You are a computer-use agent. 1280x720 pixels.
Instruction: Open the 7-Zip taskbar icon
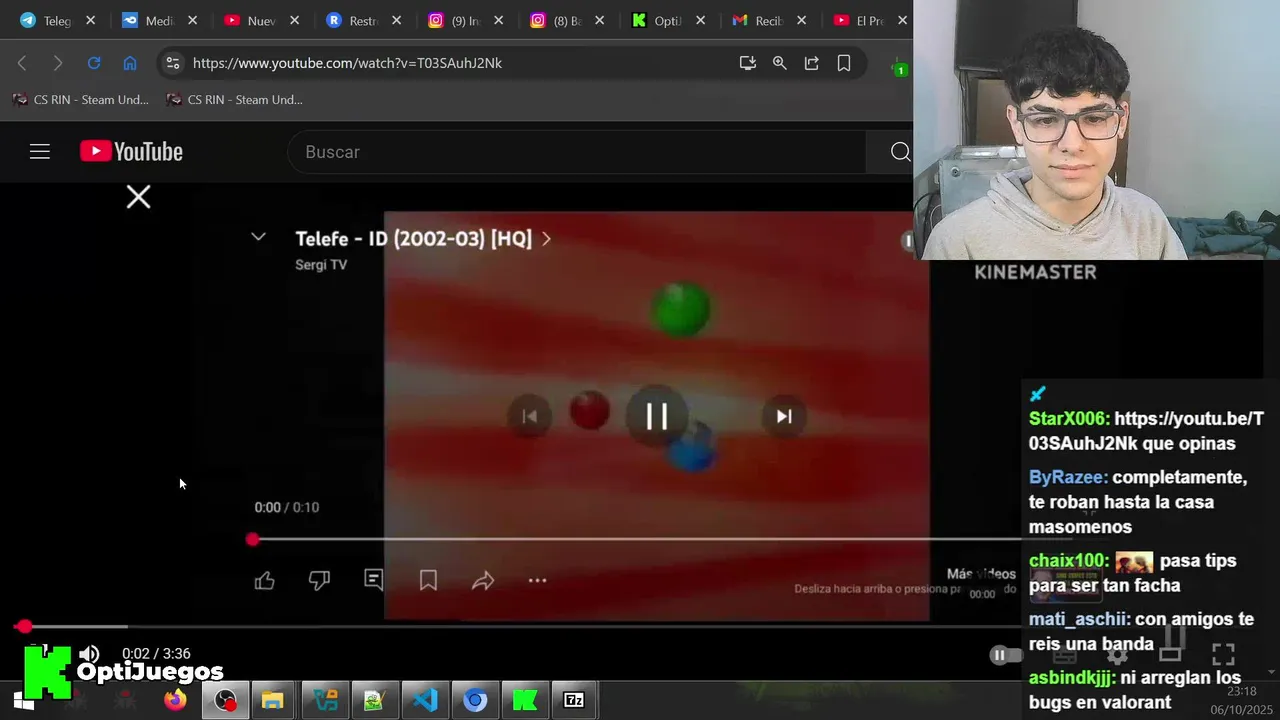574,700
